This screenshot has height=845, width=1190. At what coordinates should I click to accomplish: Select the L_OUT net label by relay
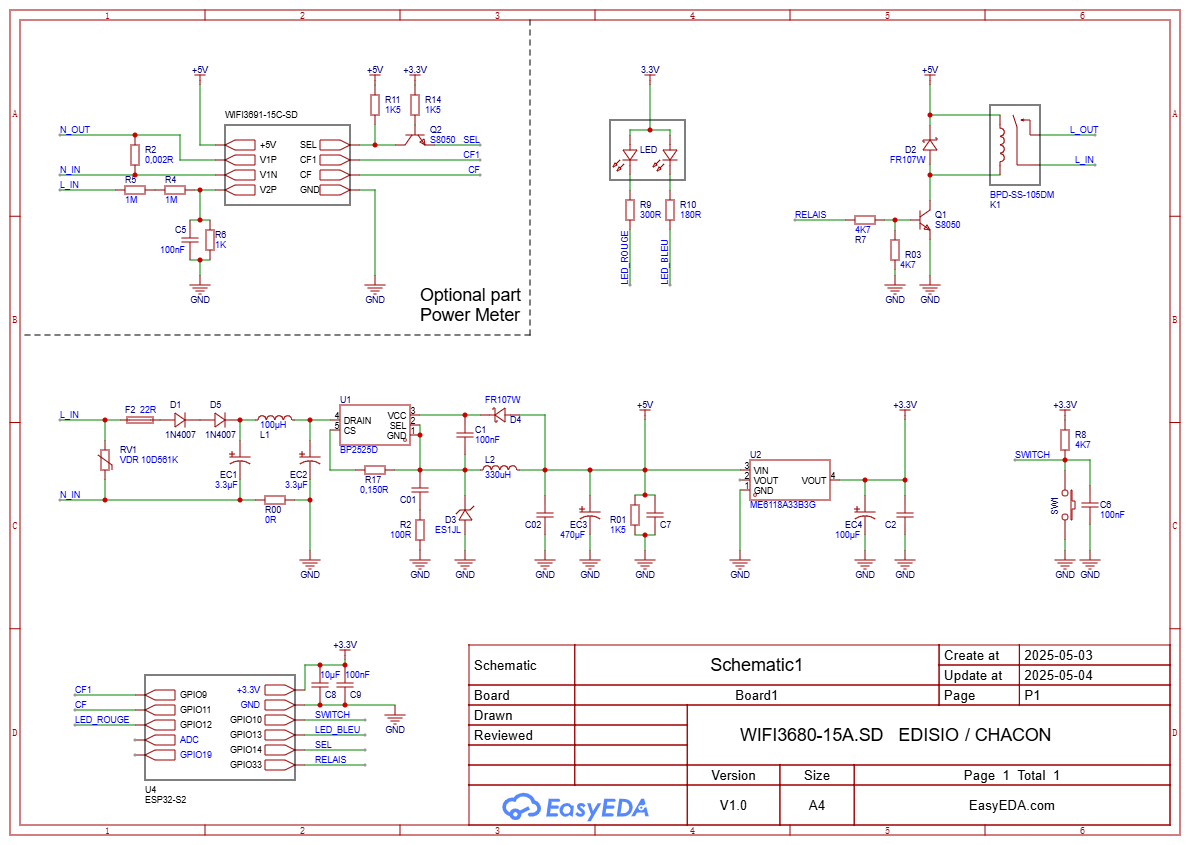point(1084,130)
